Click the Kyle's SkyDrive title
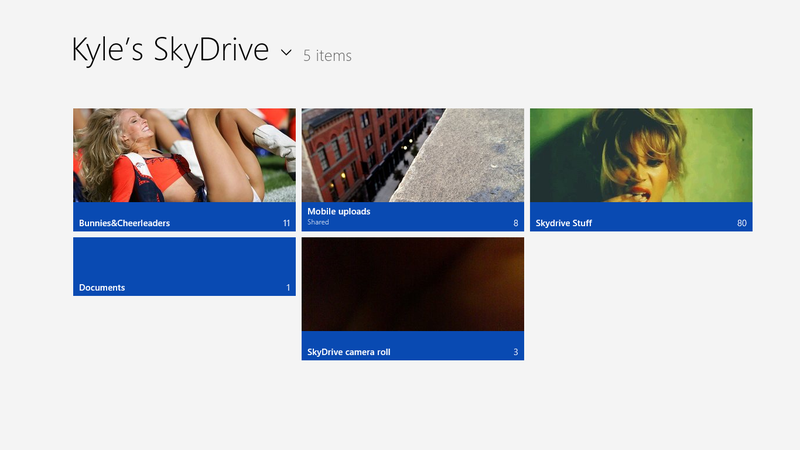The width and height of the screenshot is (800, 450). coord(170,51)
